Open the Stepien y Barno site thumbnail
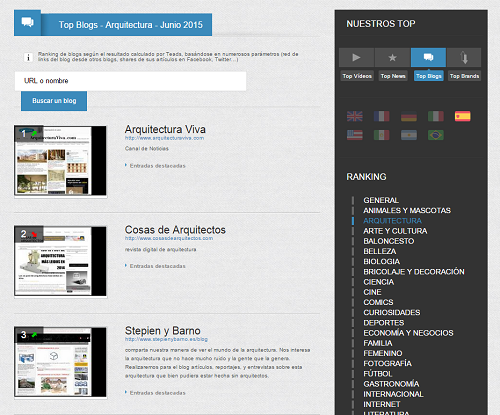This screenshot has width=500, height=415. click(x=60, y=362)
